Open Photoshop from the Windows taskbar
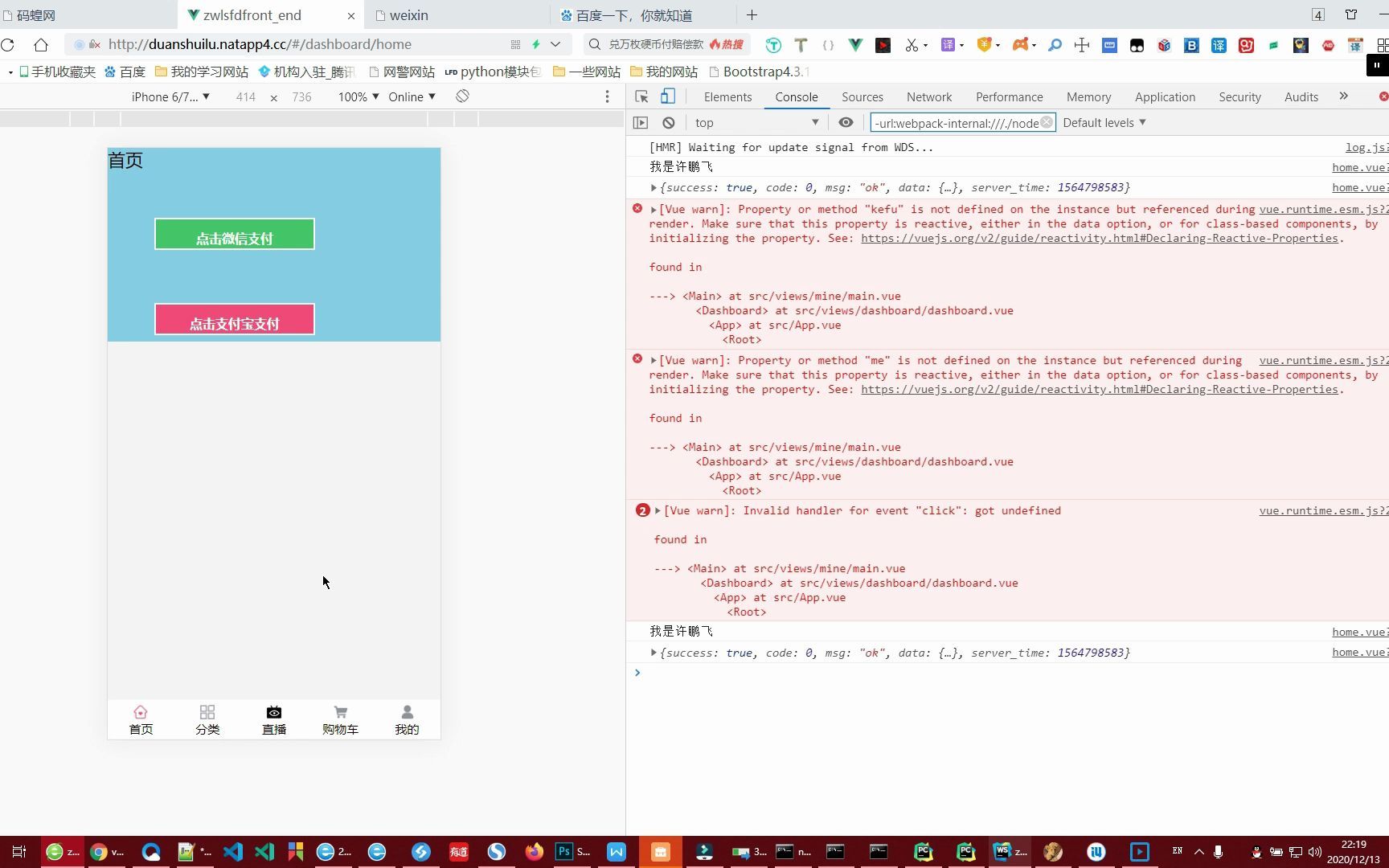This screenshot has height=868, width=1389. [x=564, y=851]
